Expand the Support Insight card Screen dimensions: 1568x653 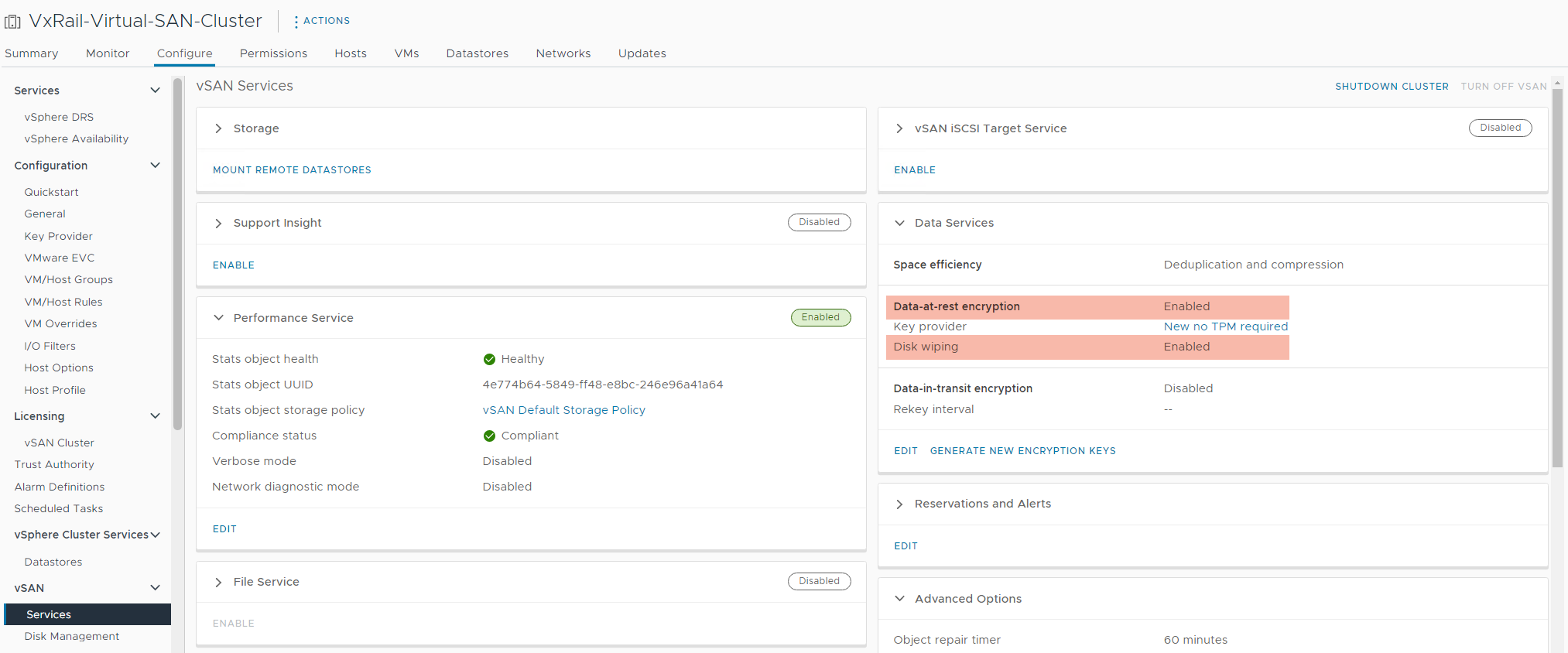(x=218, y=223)
